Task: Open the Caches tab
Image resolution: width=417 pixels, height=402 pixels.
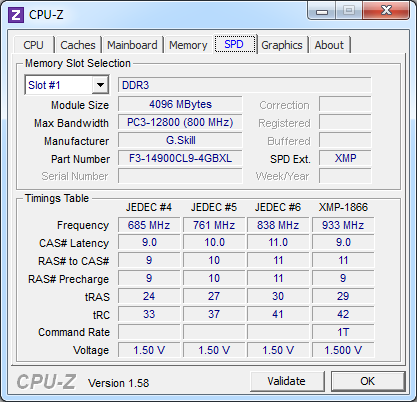Action: 78,45
